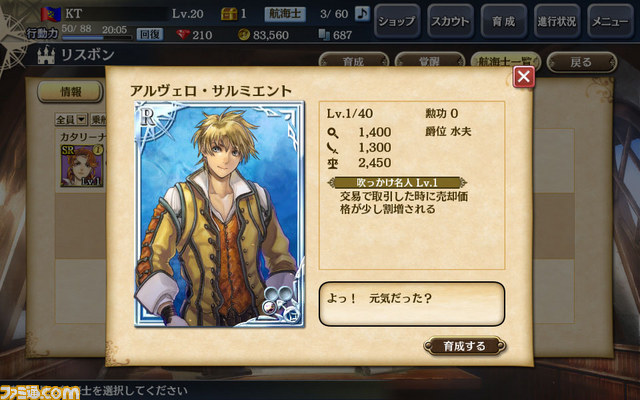Click the action power progress bar
This screenshot has height=400, width=640.
tap(97, 38)
